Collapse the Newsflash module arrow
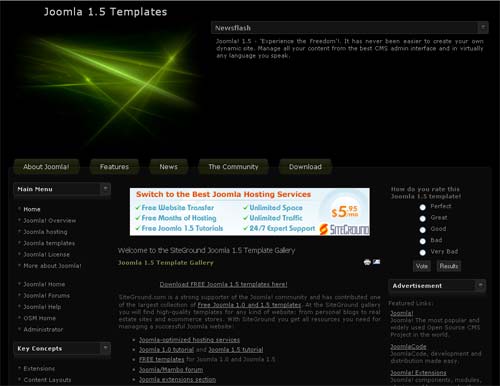Viewport: 500px width, 386px height. pos(483,27)
